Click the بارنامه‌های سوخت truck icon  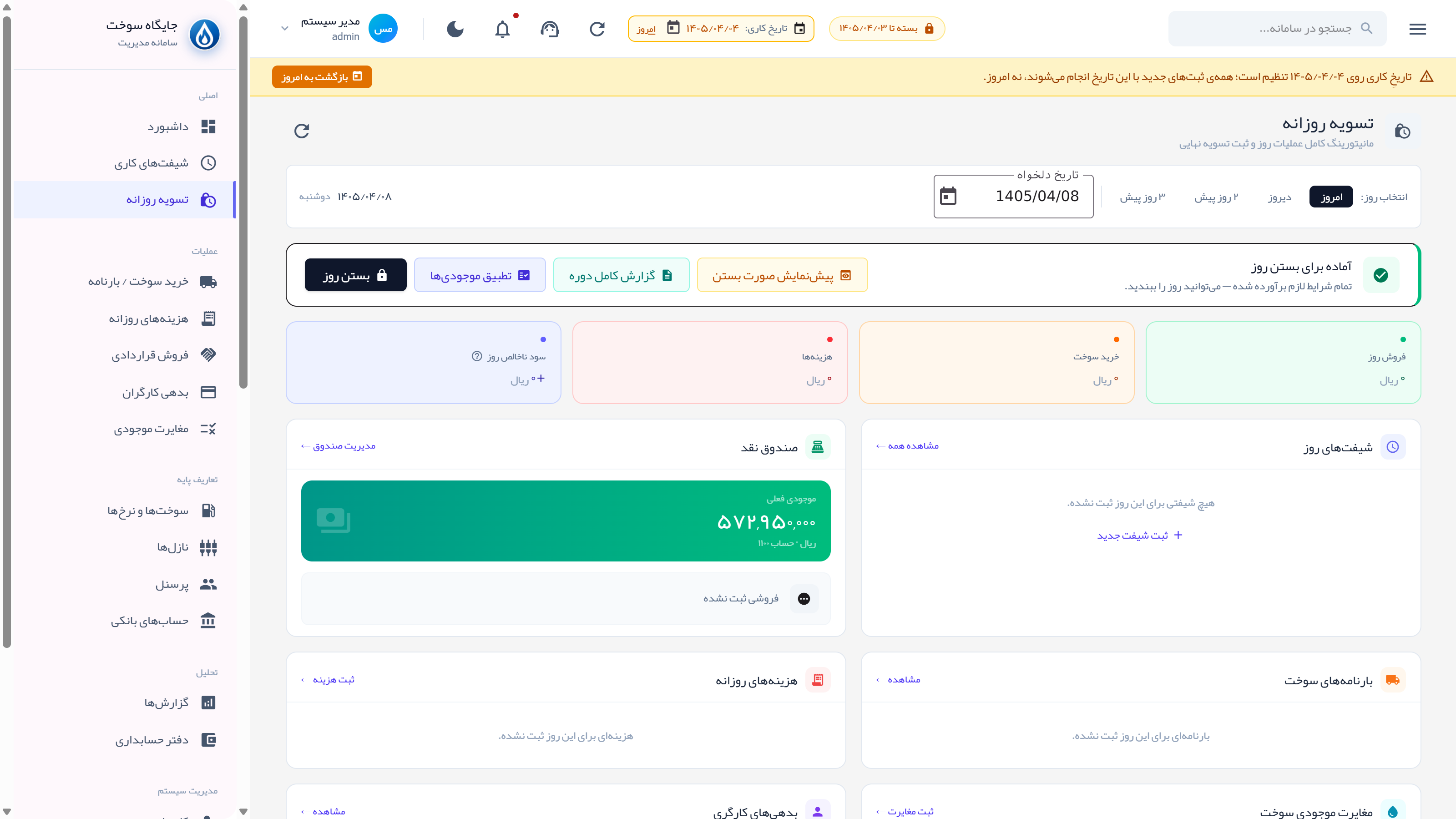point(1393,680)
